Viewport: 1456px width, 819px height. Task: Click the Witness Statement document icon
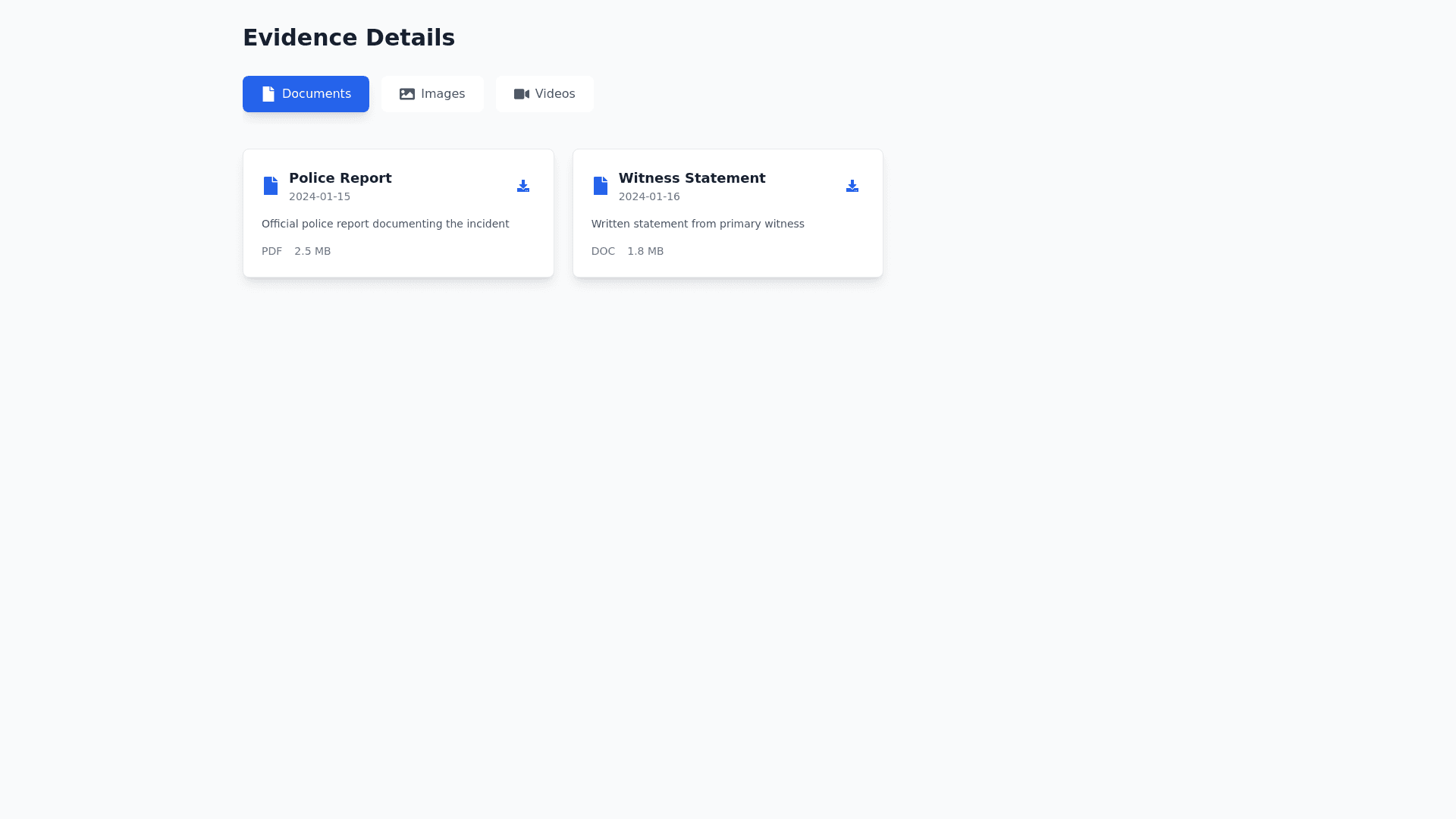pos(601,186)
